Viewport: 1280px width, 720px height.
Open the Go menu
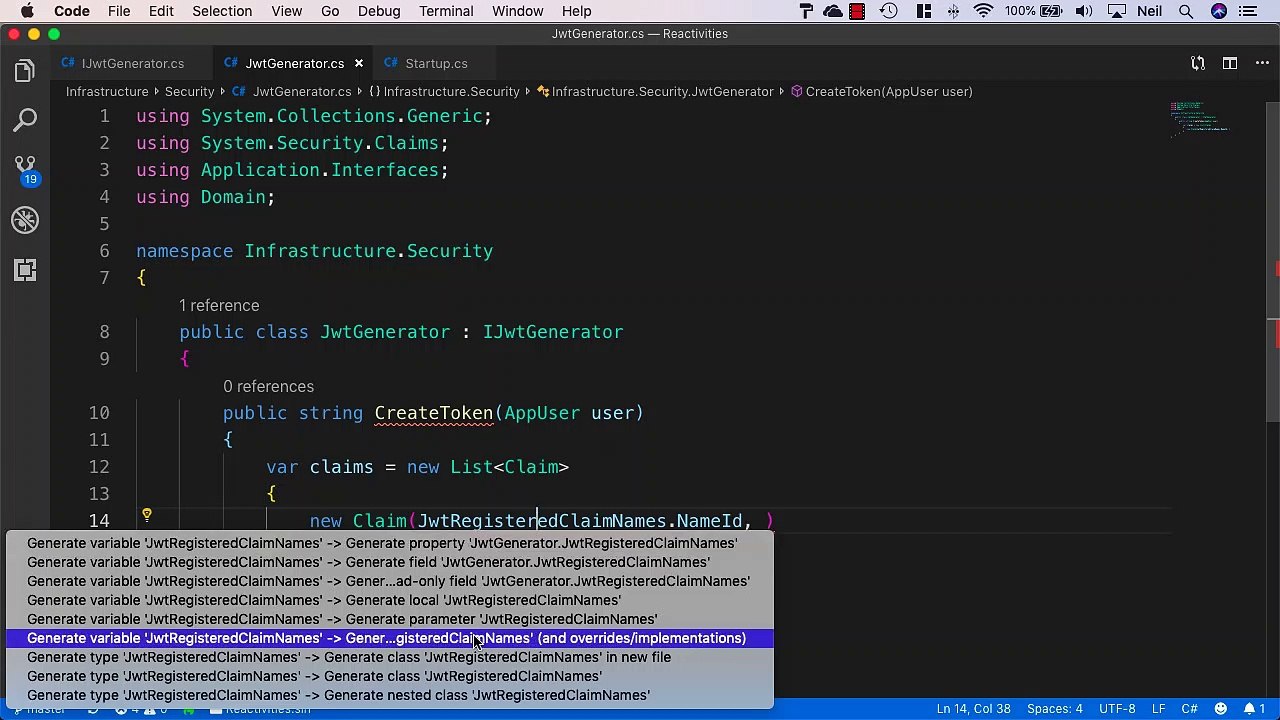point(330,11)
